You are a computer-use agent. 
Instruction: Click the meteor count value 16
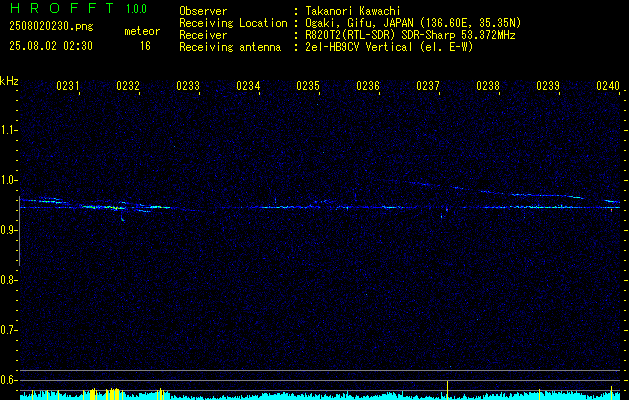pos(145,46)
